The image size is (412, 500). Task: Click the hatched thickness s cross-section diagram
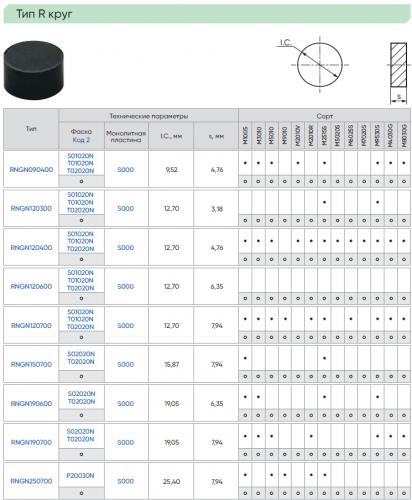click(x=398, y=73)
